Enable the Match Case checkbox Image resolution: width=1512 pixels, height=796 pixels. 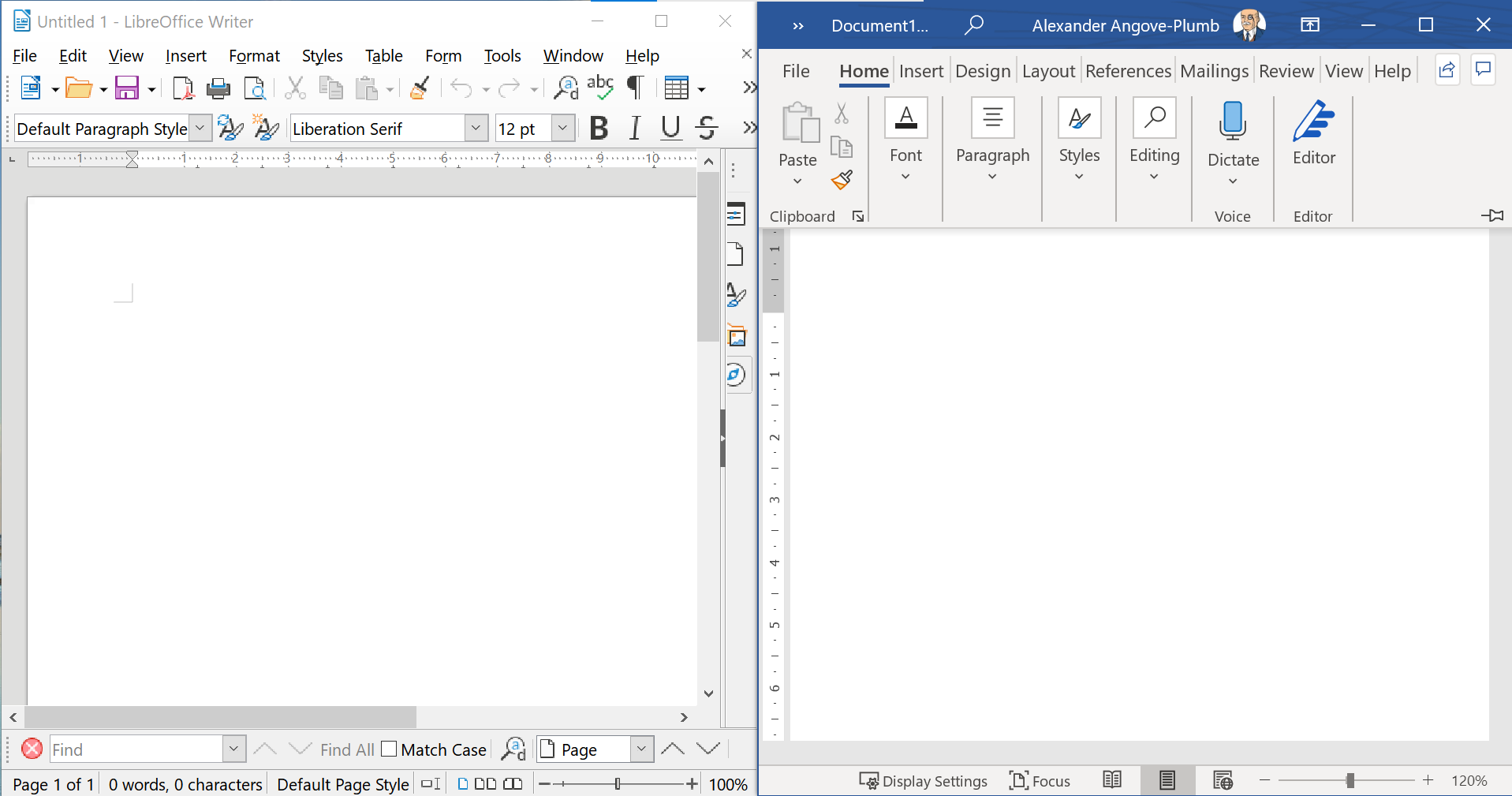pyautogui.click(x=389, y=749)
